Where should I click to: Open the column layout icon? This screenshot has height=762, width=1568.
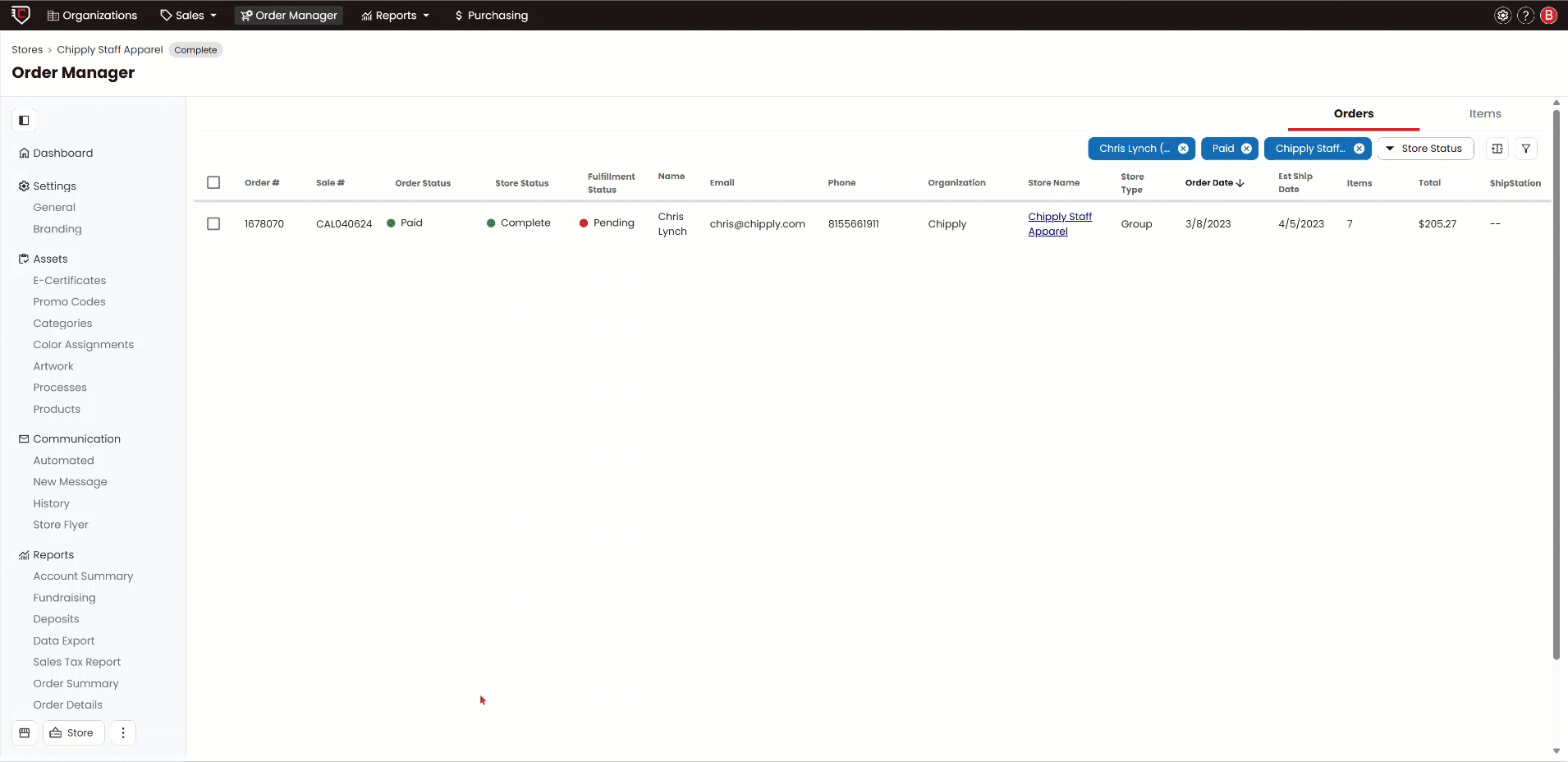click(x=1497, y=149)
